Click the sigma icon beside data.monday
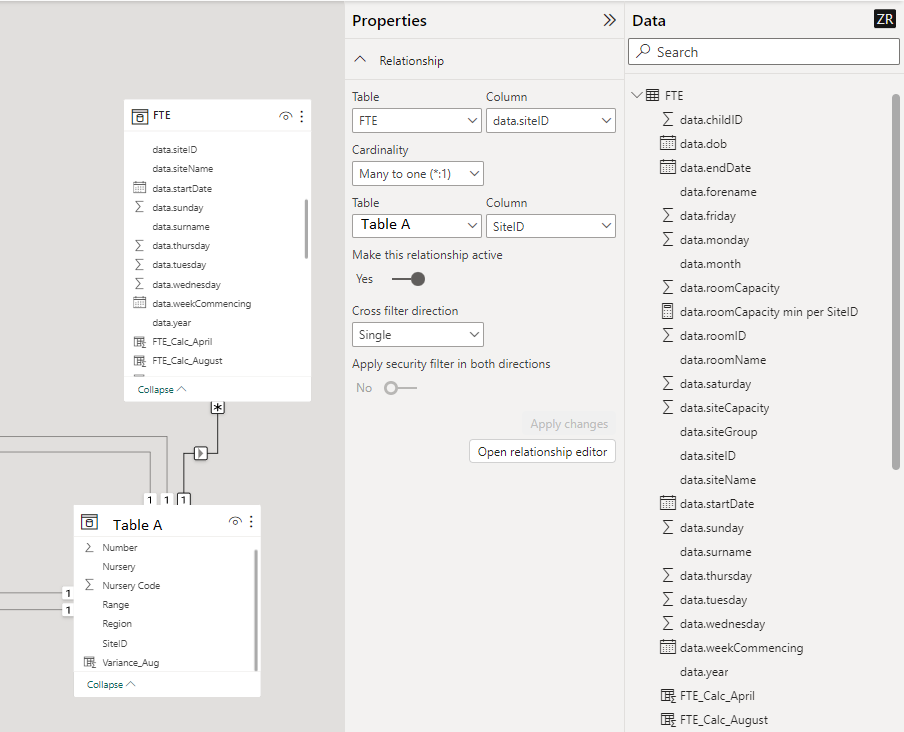The width and height of the screenshot is (904, 732). pos(668,239)
